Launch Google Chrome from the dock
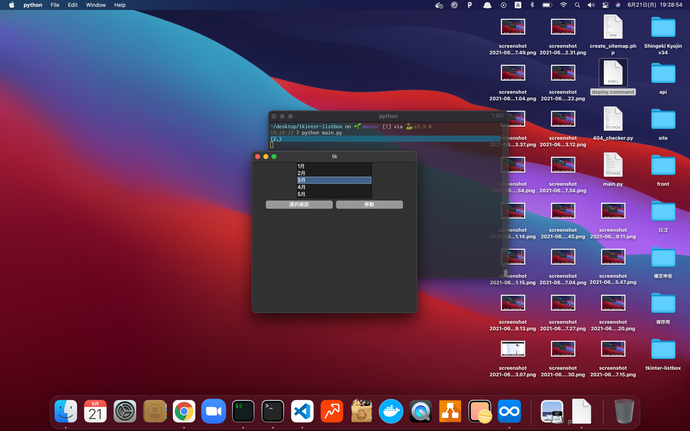Image resolution: width=690 pixels, height=431 pixels. tap(184, 411)
